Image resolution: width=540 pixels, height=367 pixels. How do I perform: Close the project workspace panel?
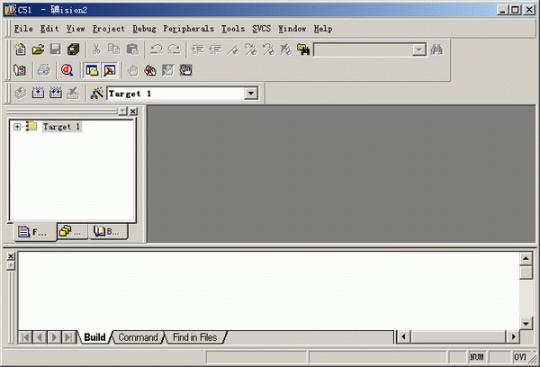133,111
